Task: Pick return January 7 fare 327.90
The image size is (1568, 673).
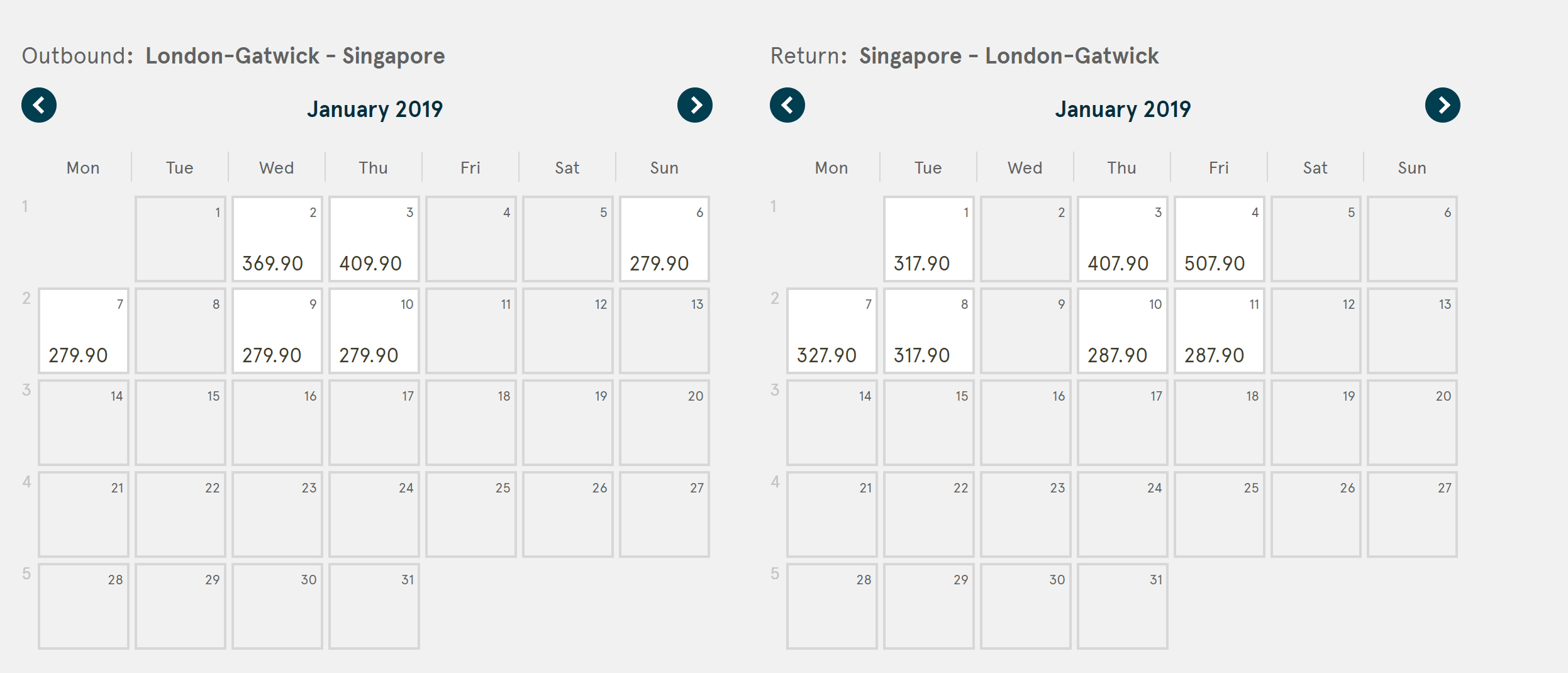Action: (831, 331)
